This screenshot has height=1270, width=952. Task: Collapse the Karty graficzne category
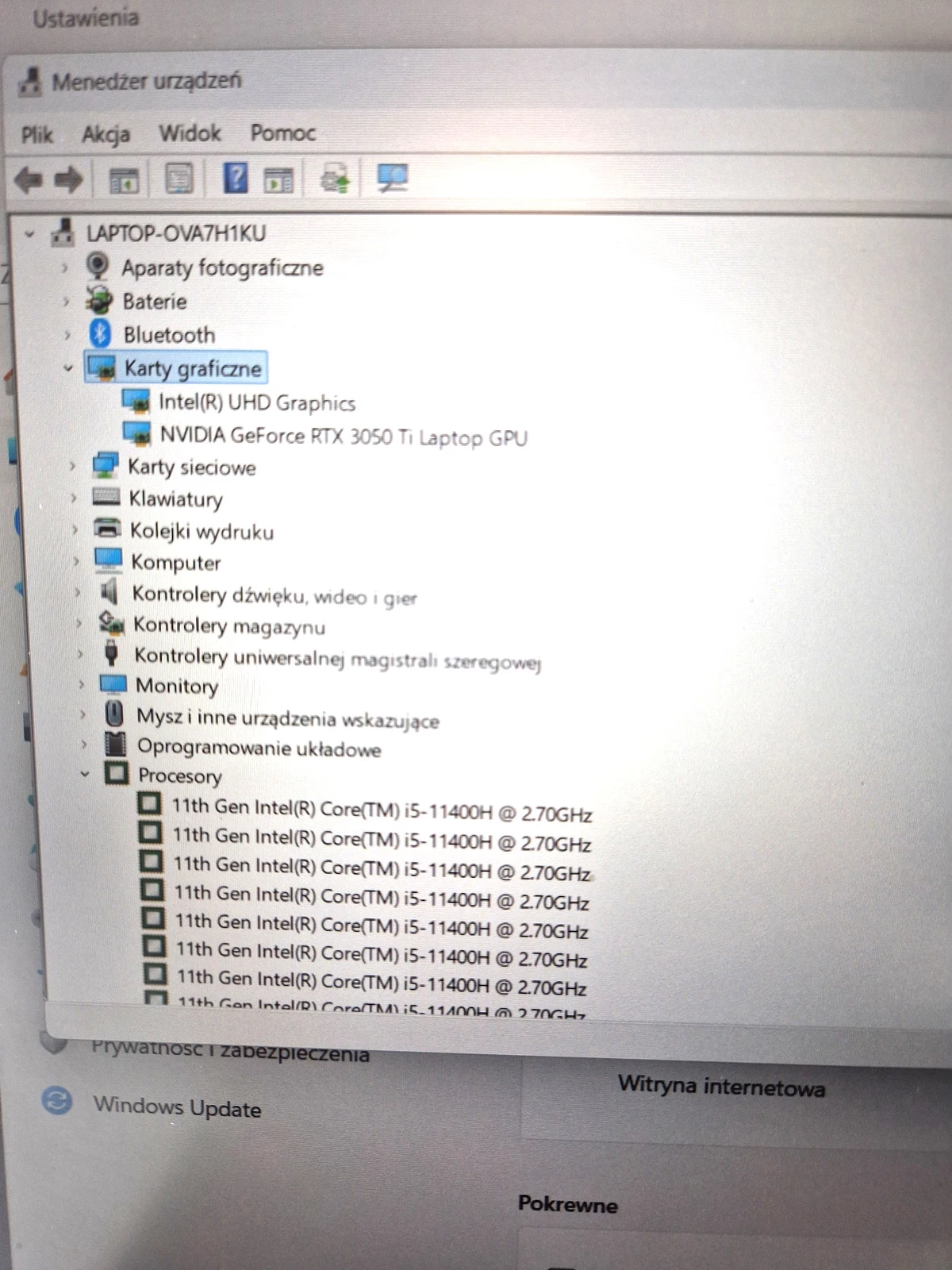click(67, 368)
